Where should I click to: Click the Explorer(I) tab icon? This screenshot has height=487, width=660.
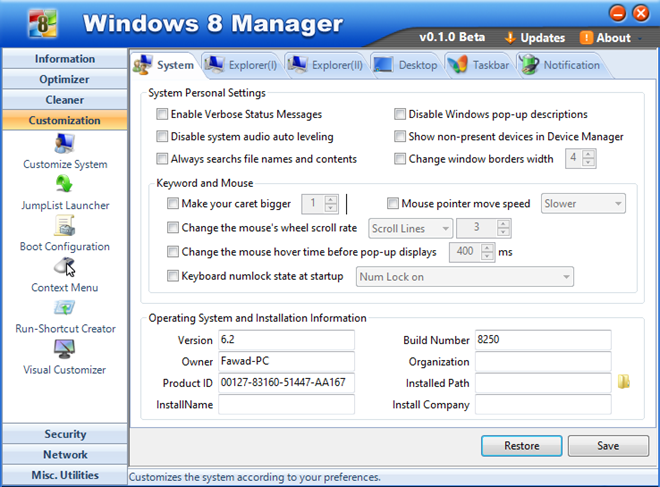(x=214, y=64)
